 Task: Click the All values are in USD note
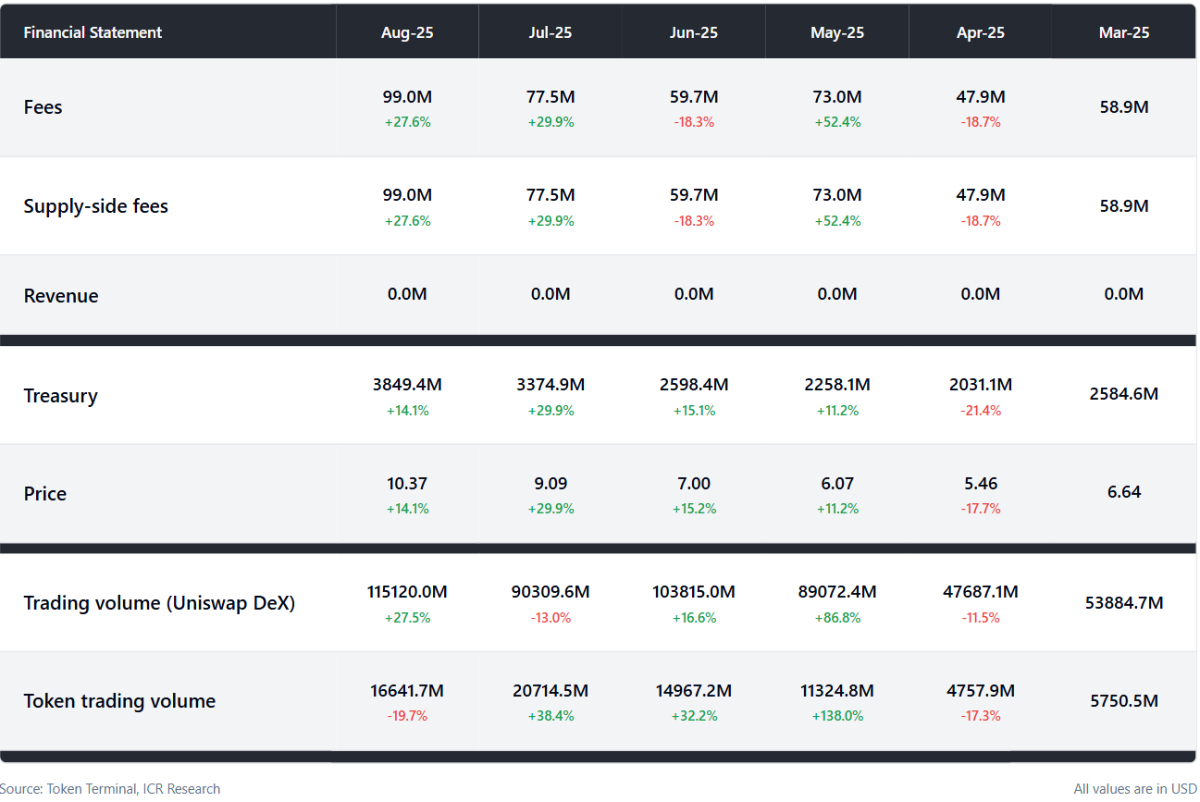(x=1135, y=789)
